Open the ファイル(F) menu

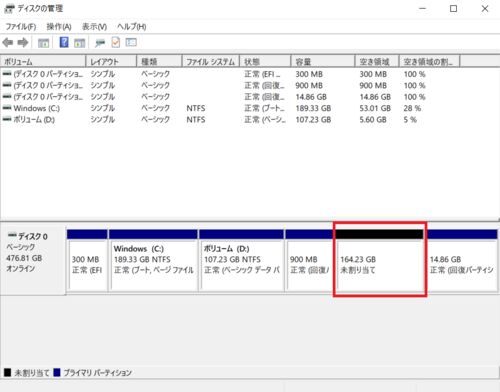pos(21,27)
